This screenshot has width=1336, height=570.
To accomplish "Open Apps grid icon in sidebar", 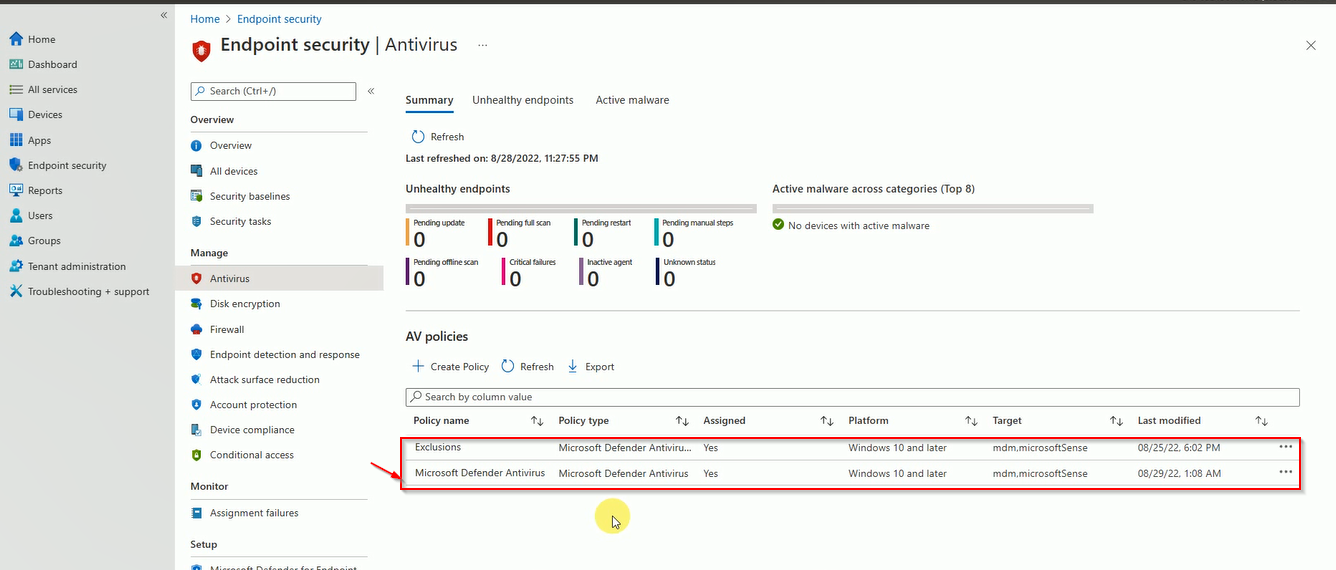I will point(16,140).
